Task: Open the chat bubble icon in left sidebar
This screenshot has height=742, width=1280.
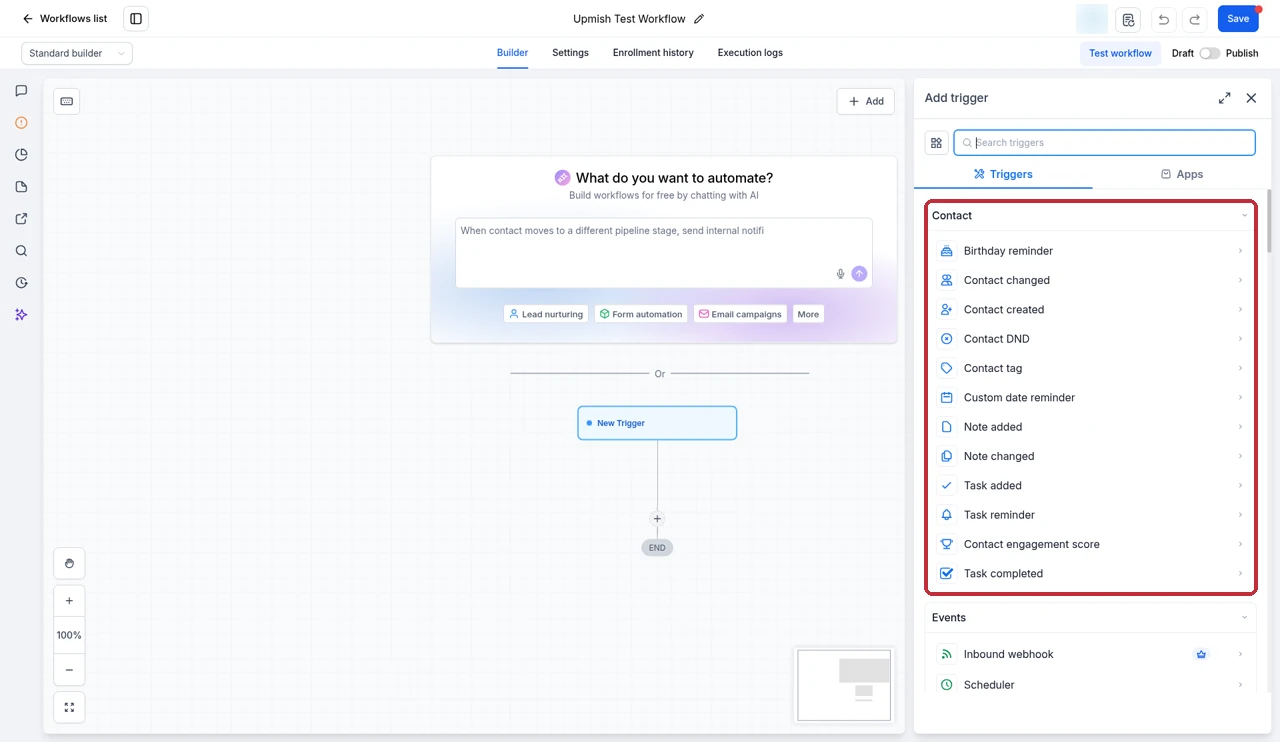Action: (21, 91)
